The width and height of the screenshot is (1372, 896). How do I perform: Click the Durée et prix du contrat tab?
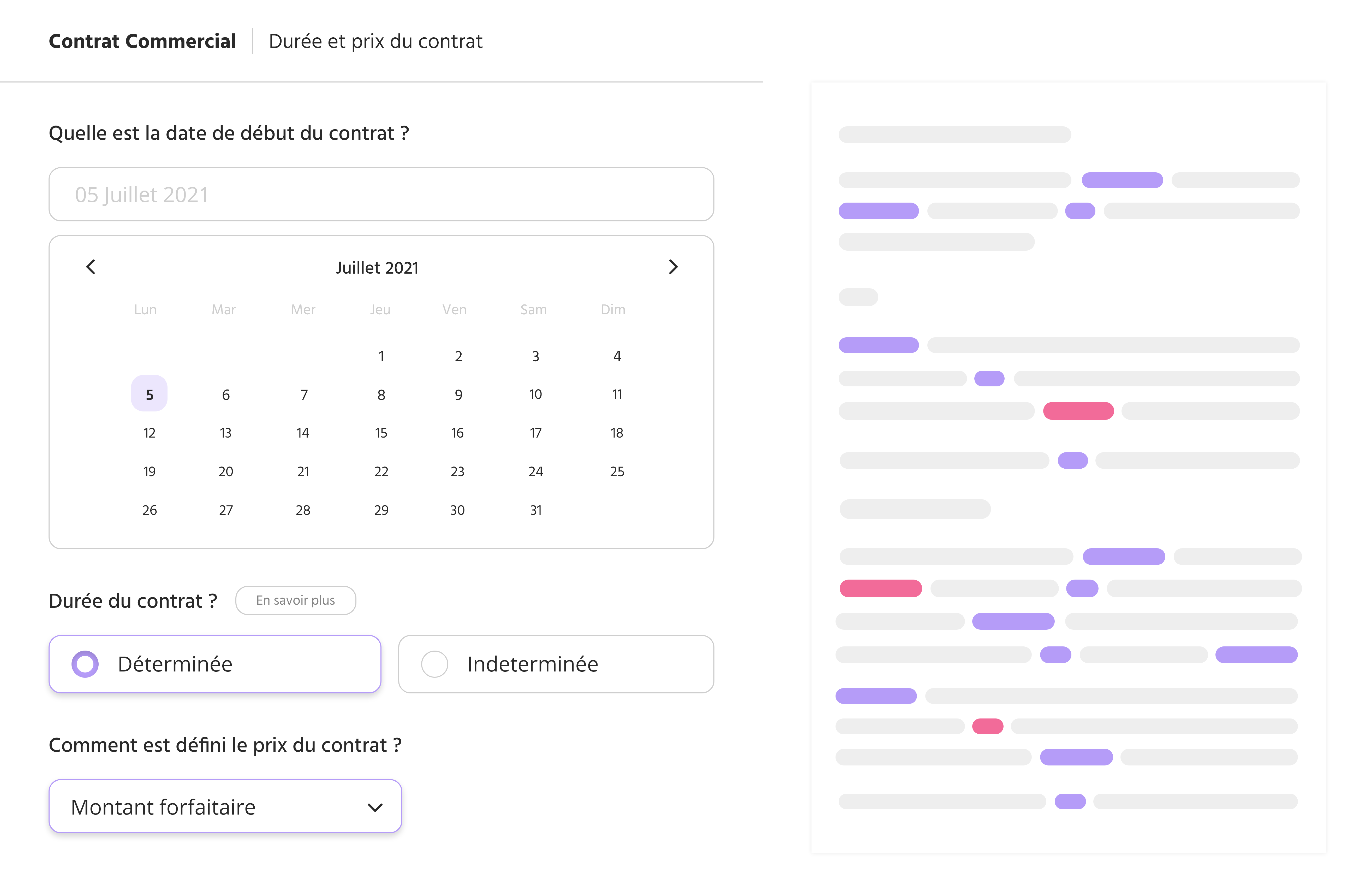(375, 42)
